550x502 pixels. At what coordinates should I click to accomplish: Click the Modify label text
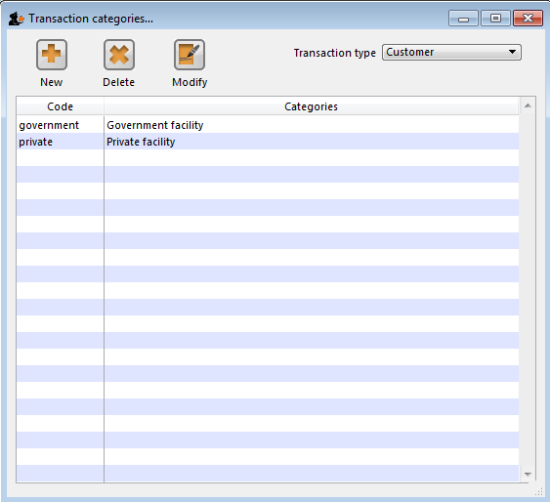coord(189,82)
